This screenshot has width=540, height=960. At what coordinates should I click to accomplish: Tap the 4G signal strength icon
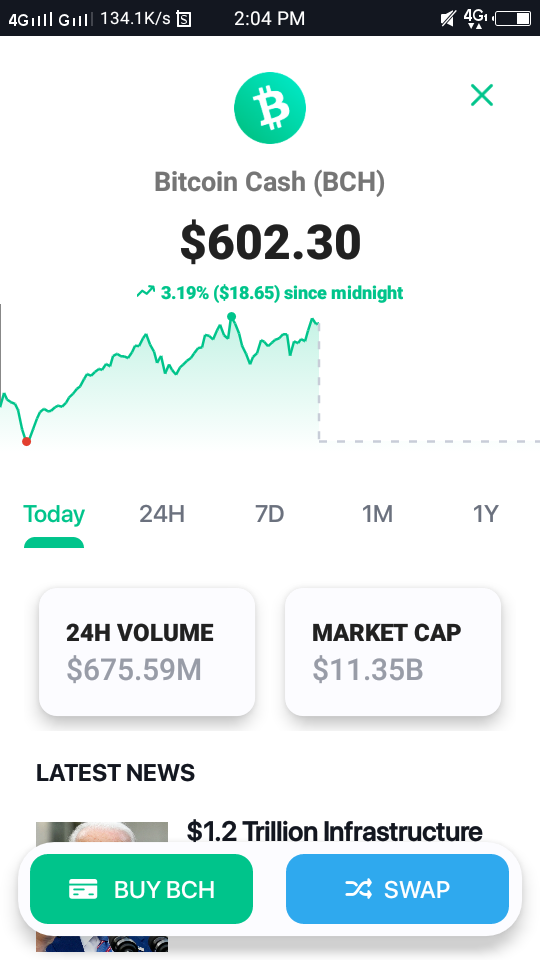pos(31,20)
